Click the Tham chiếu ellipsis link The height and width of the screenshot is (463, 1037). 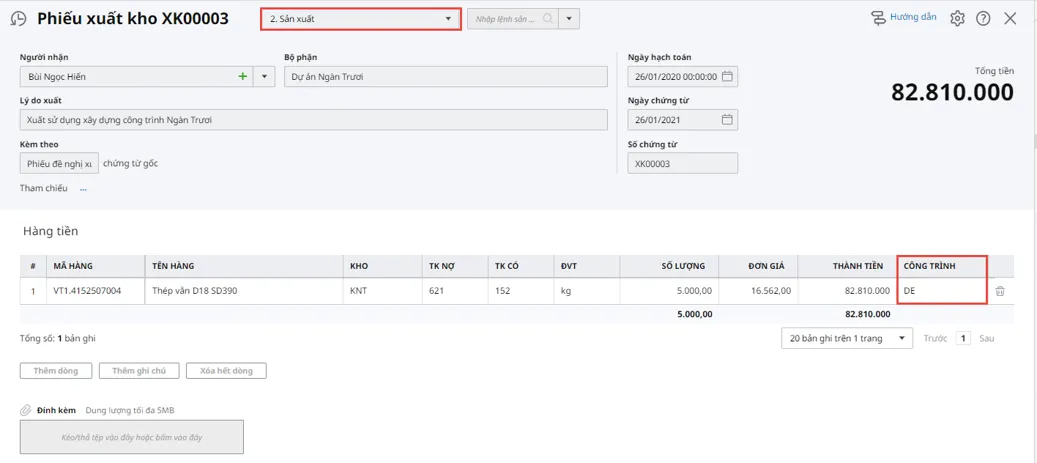click(x=83, y=188)
